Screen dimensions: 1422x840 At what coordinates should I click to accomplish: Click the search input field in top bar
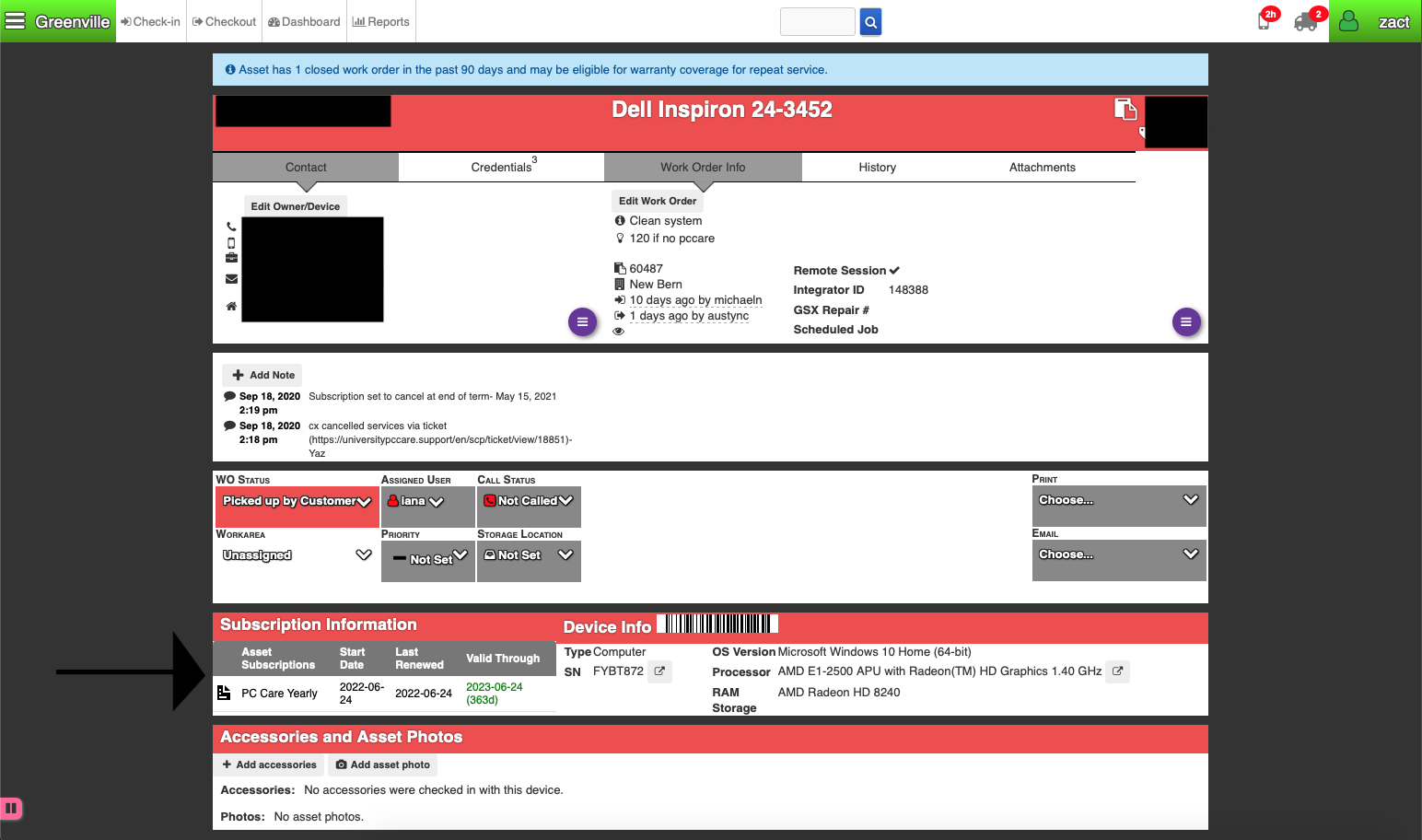[817, 22]
